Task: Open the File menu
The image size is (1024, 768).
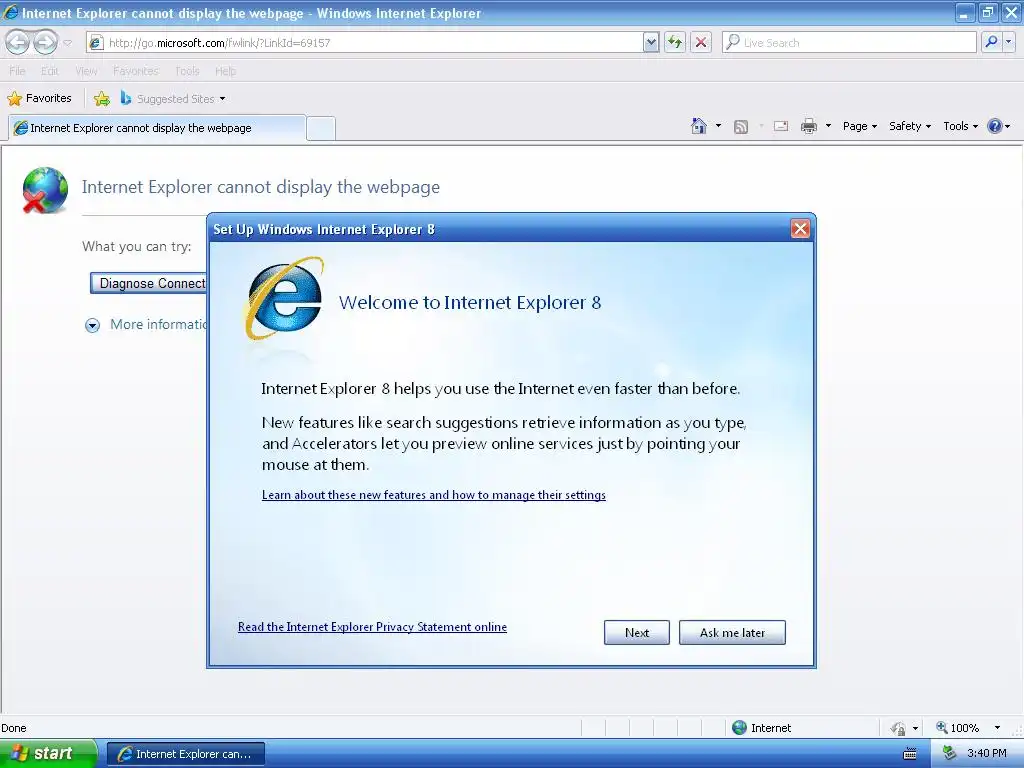Action: (17, 71)
